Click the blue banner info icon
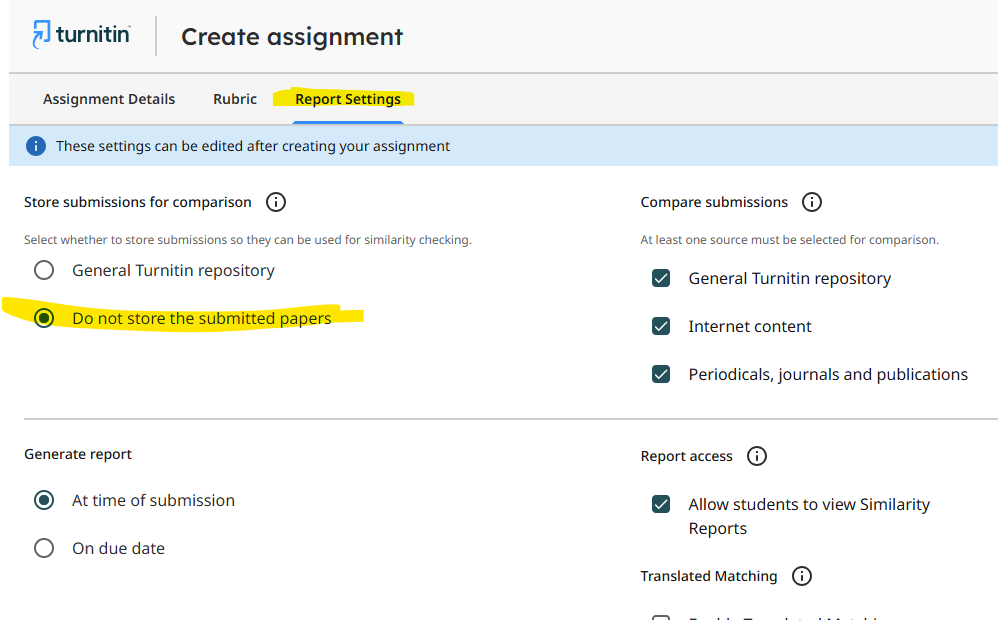 click(36, 146)
